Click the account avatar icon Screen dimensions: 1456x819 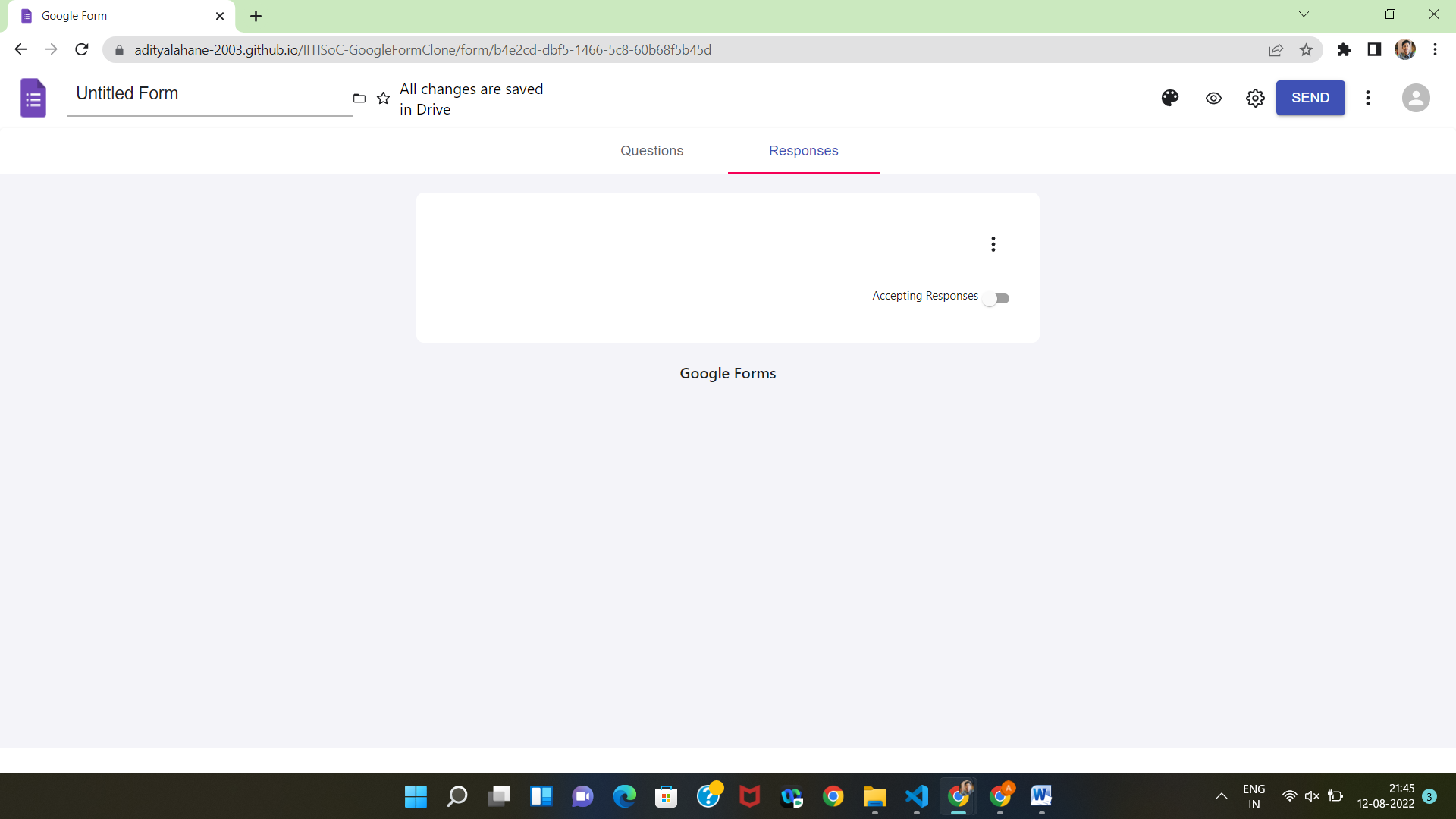tap(1416, 98)
